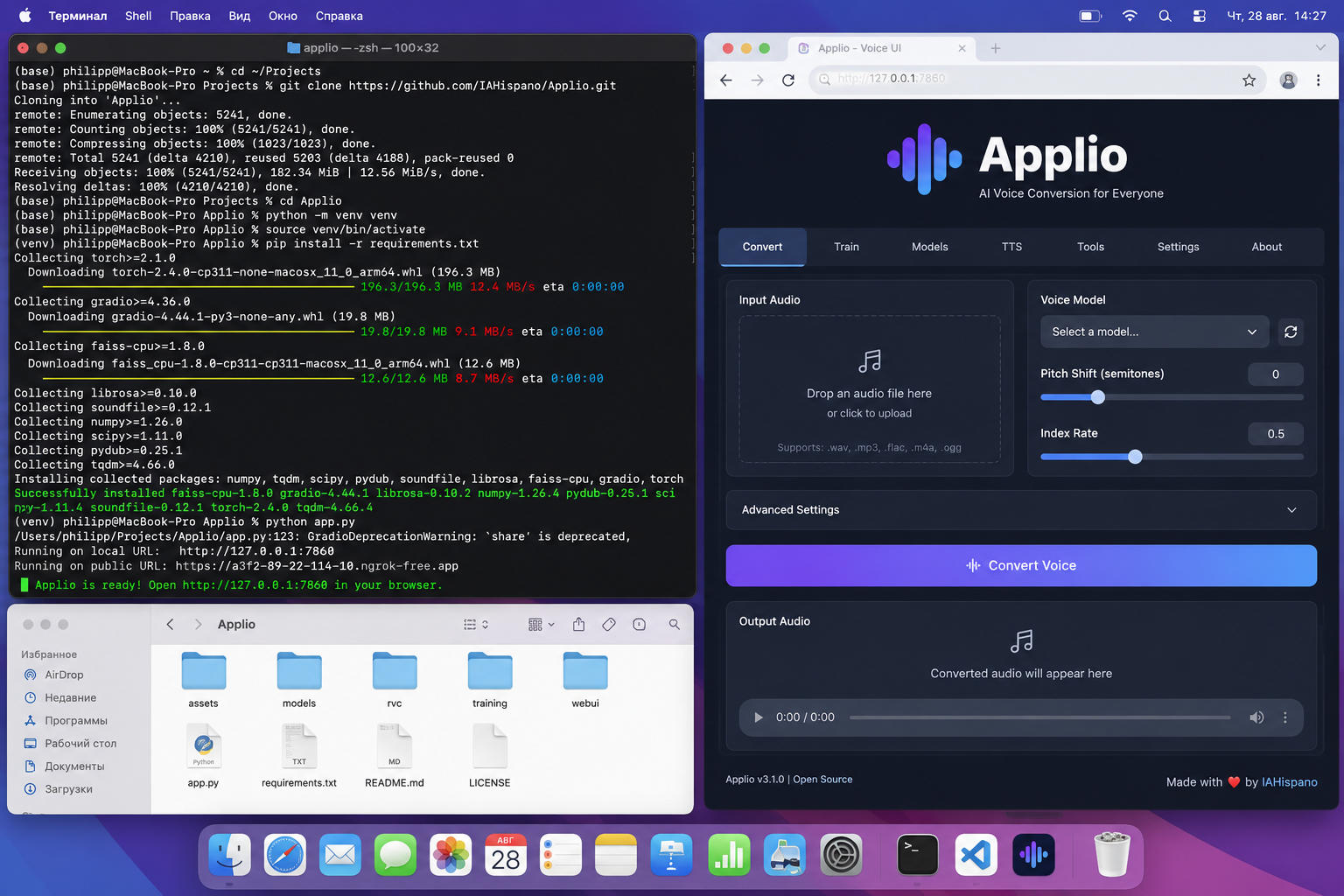Open Finder action menu icon

(640, 624)
